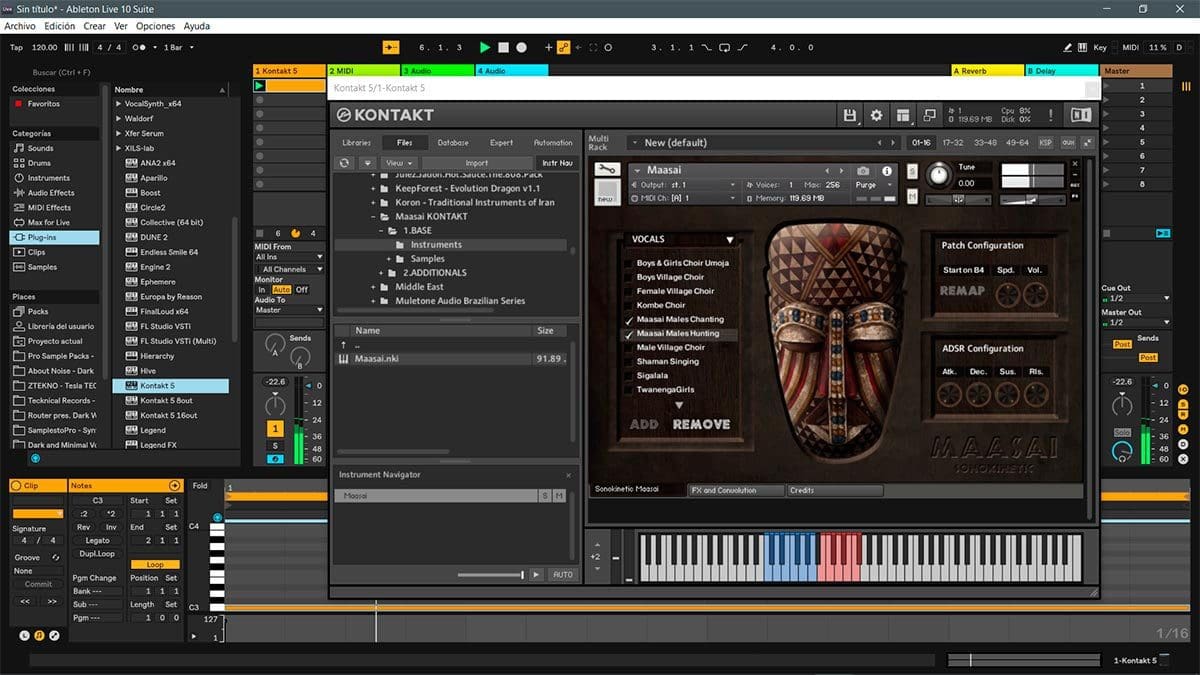This screenshot has height=675, width=1200.
Task: Click Kontakt browser preview volume slider
Action: coord(490,575)
